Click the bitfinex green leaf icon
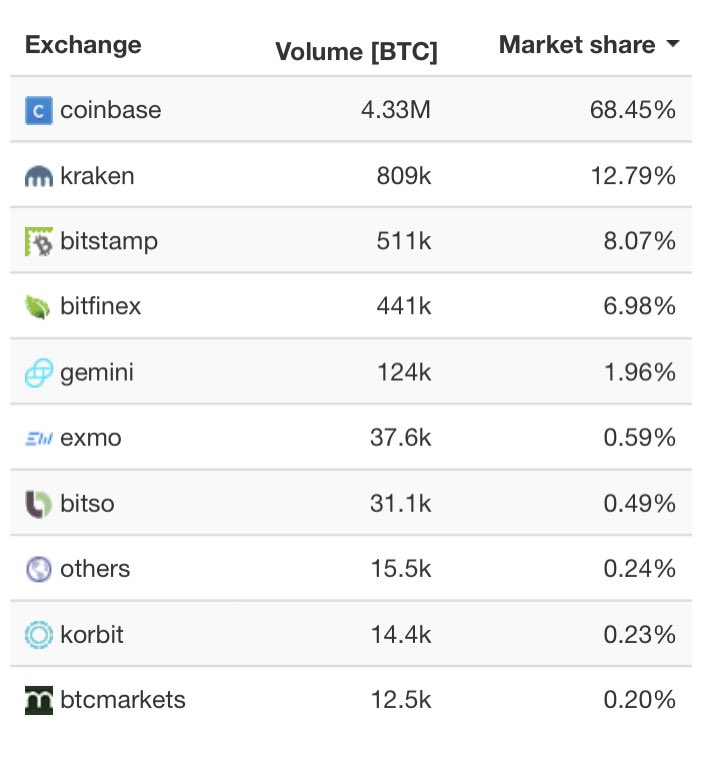The height and width of the screenshot is (758, 724). 38,307
